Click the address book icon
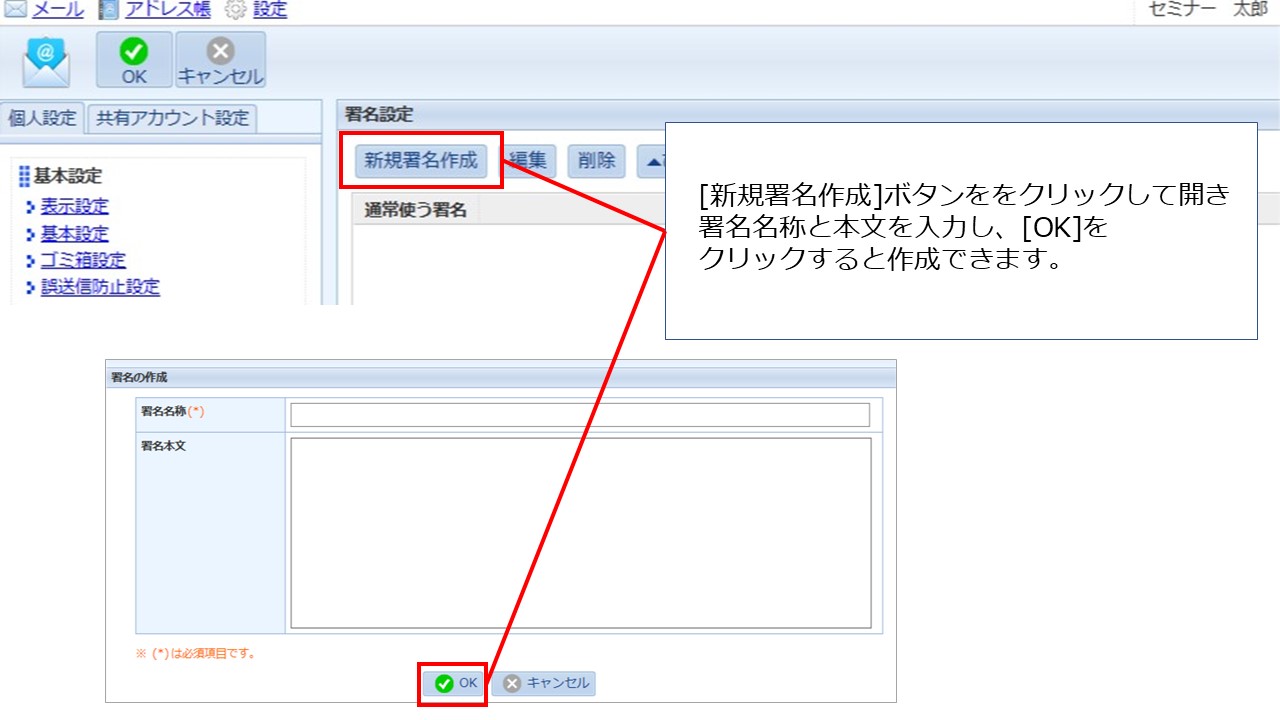The width and height of the screenshot is (1280, 720). (108, 10)
